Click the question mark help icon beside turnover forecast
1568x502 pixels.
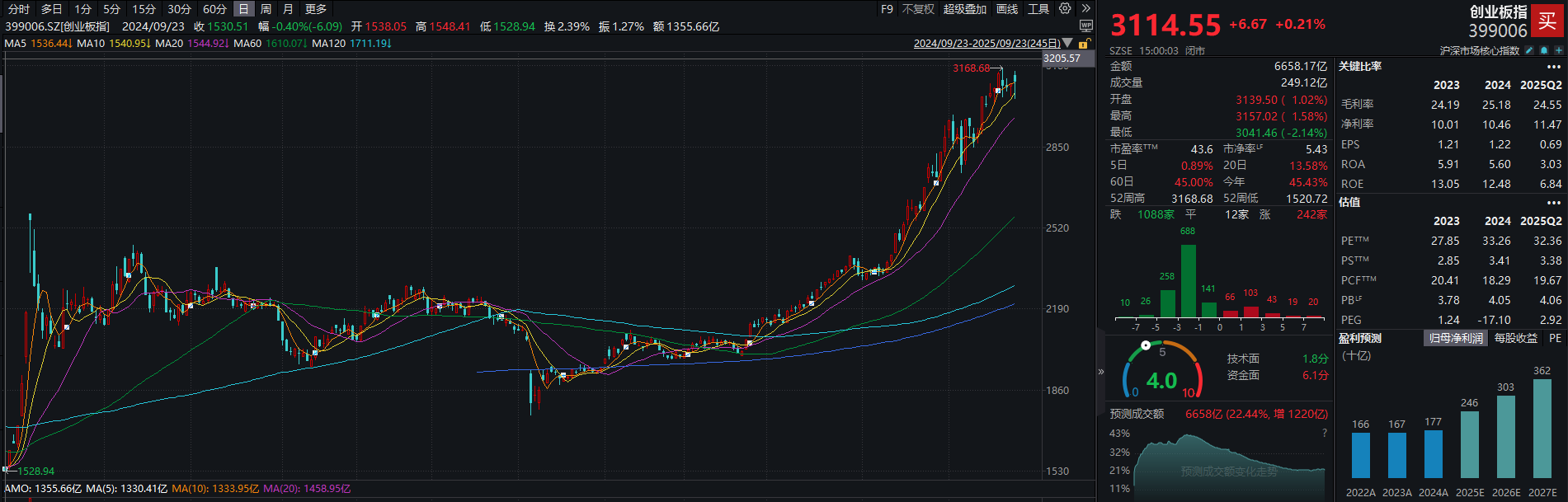click(1325, 433)
